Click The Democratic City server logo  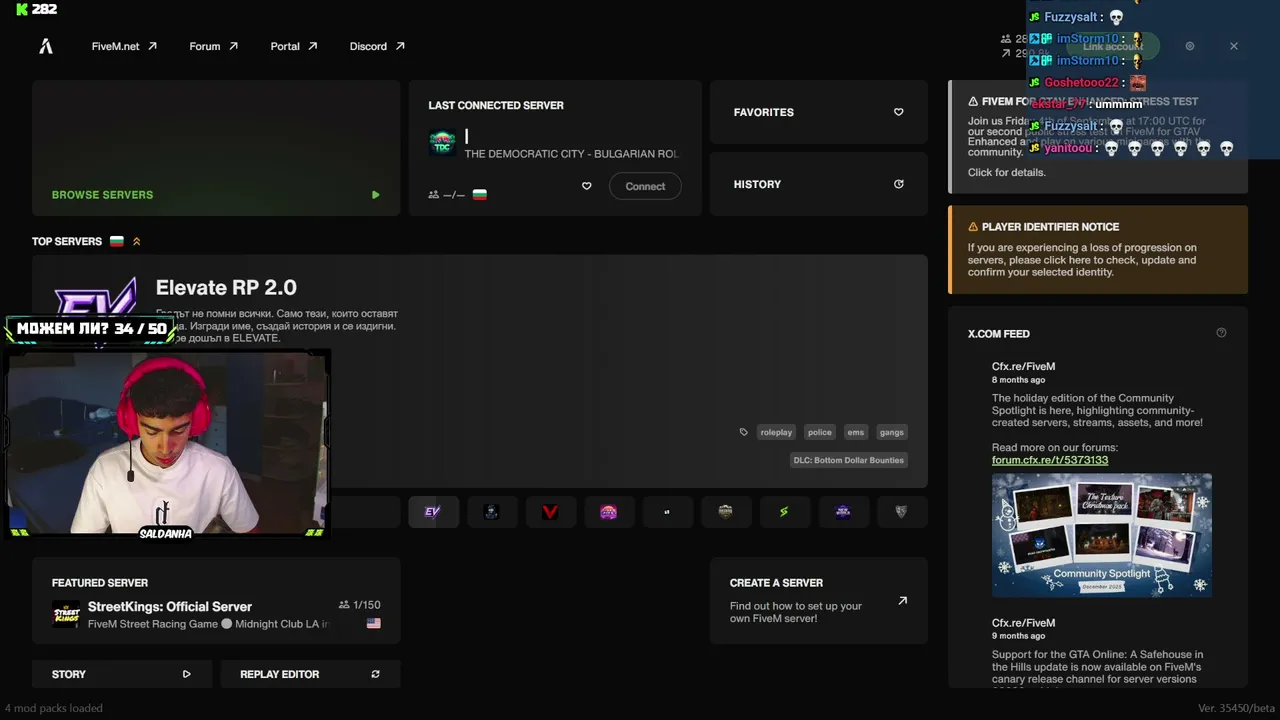pyautogui.click(x=442, y=143)
